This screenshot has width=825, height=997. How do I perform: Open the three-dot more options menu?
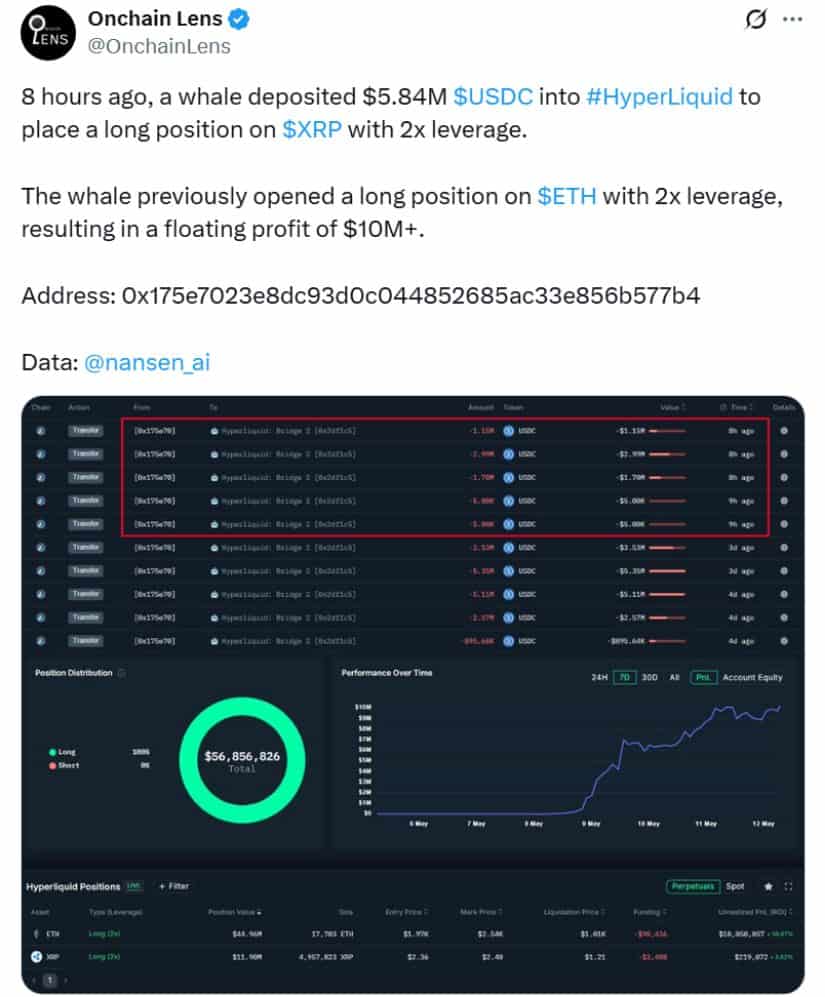[x=792, y=19]
